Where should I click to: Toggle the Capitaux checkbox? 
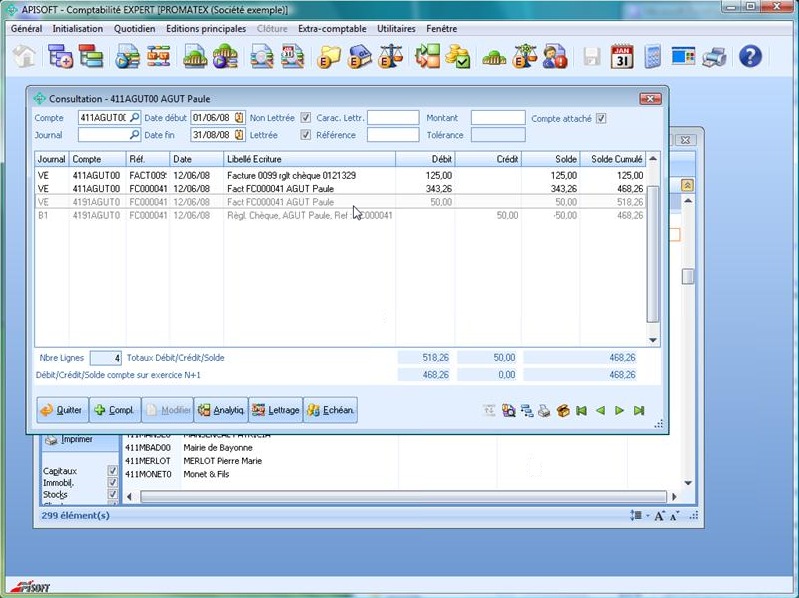(113, 470)
